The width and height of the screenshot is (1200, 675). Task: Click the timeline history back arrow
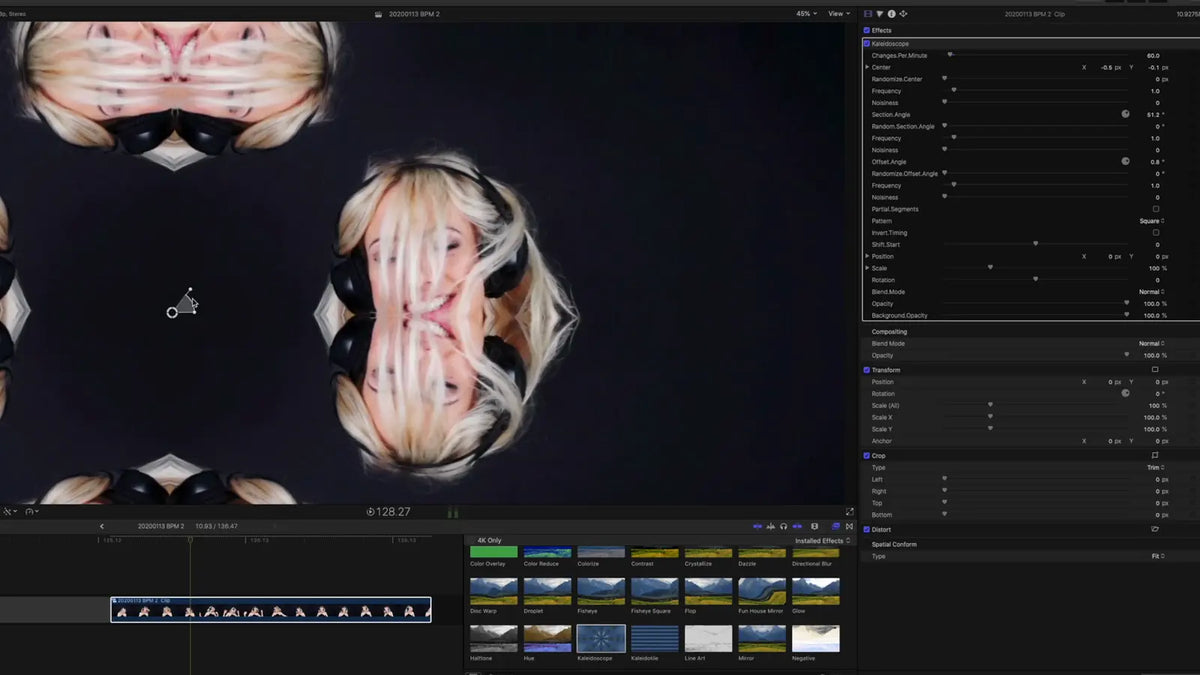click(x=101, y=526)
